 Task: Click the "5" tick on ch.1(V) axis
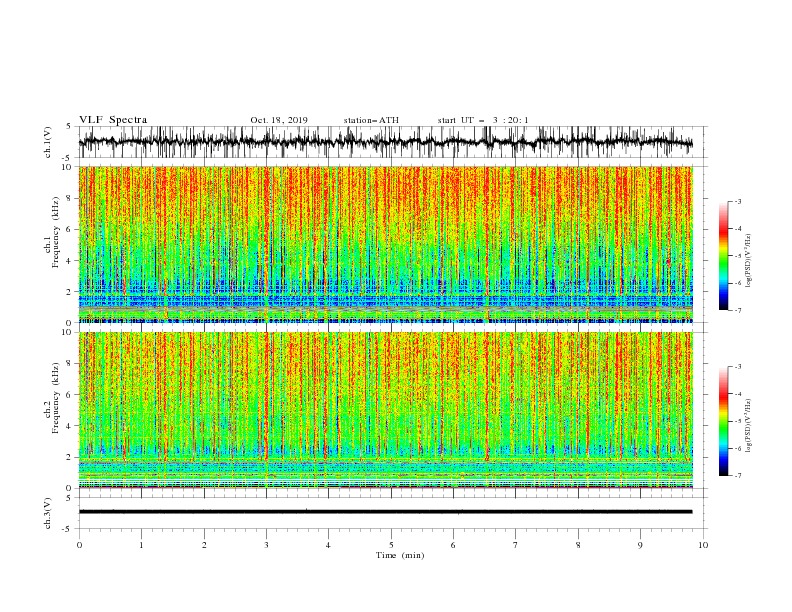coord(69,127)
